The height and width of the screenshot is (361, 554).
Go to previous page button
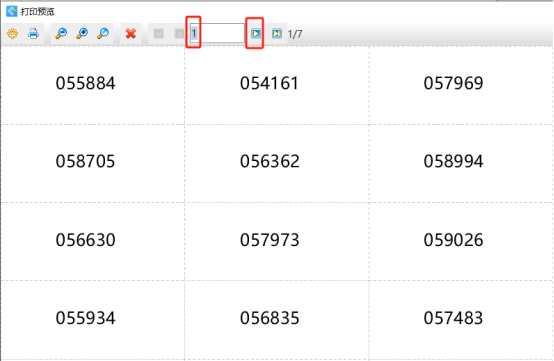[x=179, y=34]
